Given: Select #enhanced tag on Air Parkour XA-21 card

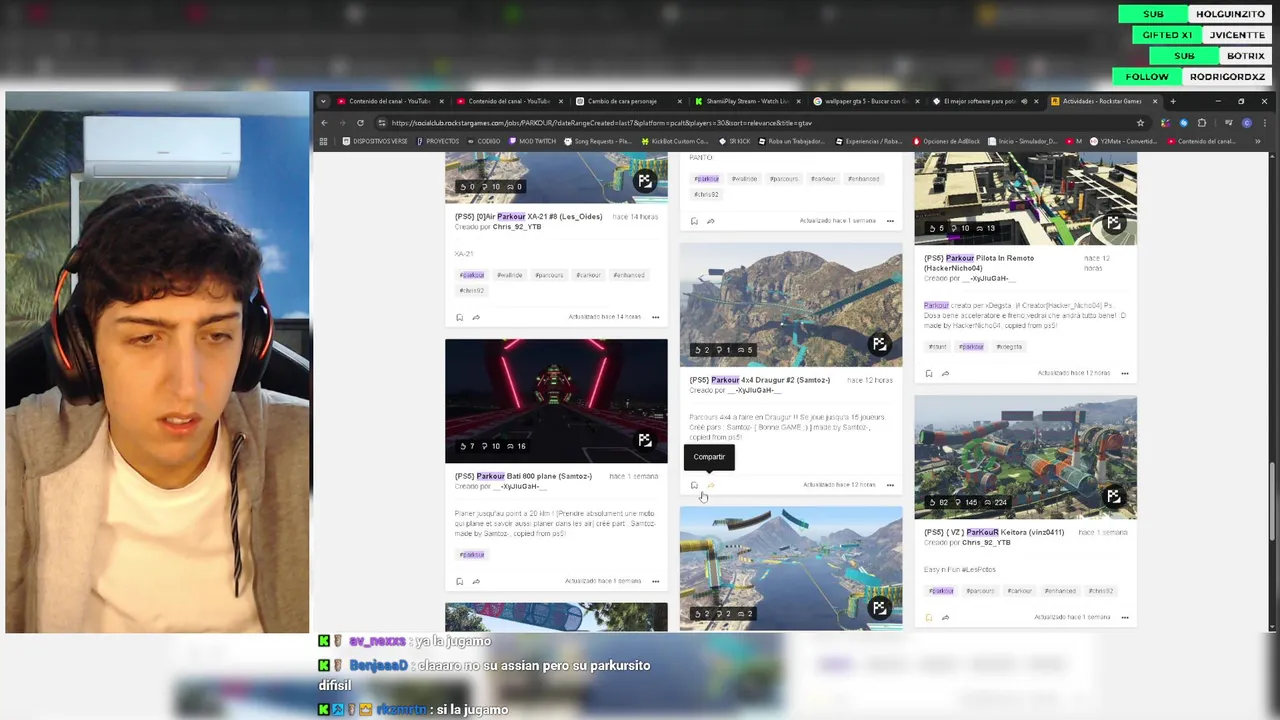Looking at the screenshot, I should (x=629, y=275).
